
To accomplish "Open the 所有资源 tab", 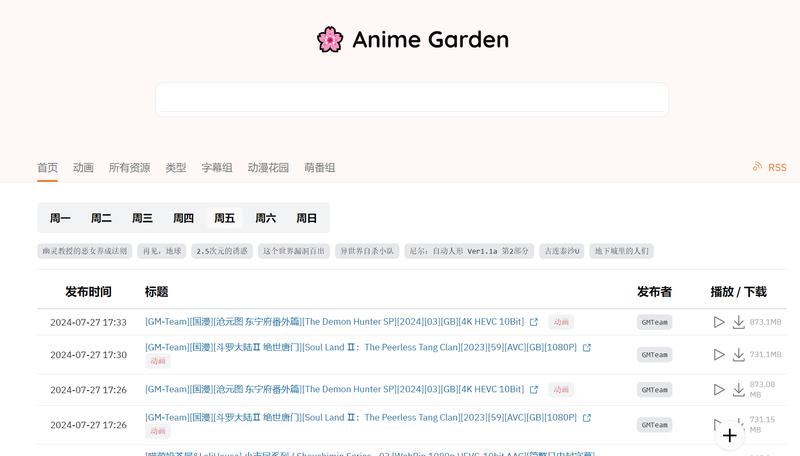I will [130, 167].
